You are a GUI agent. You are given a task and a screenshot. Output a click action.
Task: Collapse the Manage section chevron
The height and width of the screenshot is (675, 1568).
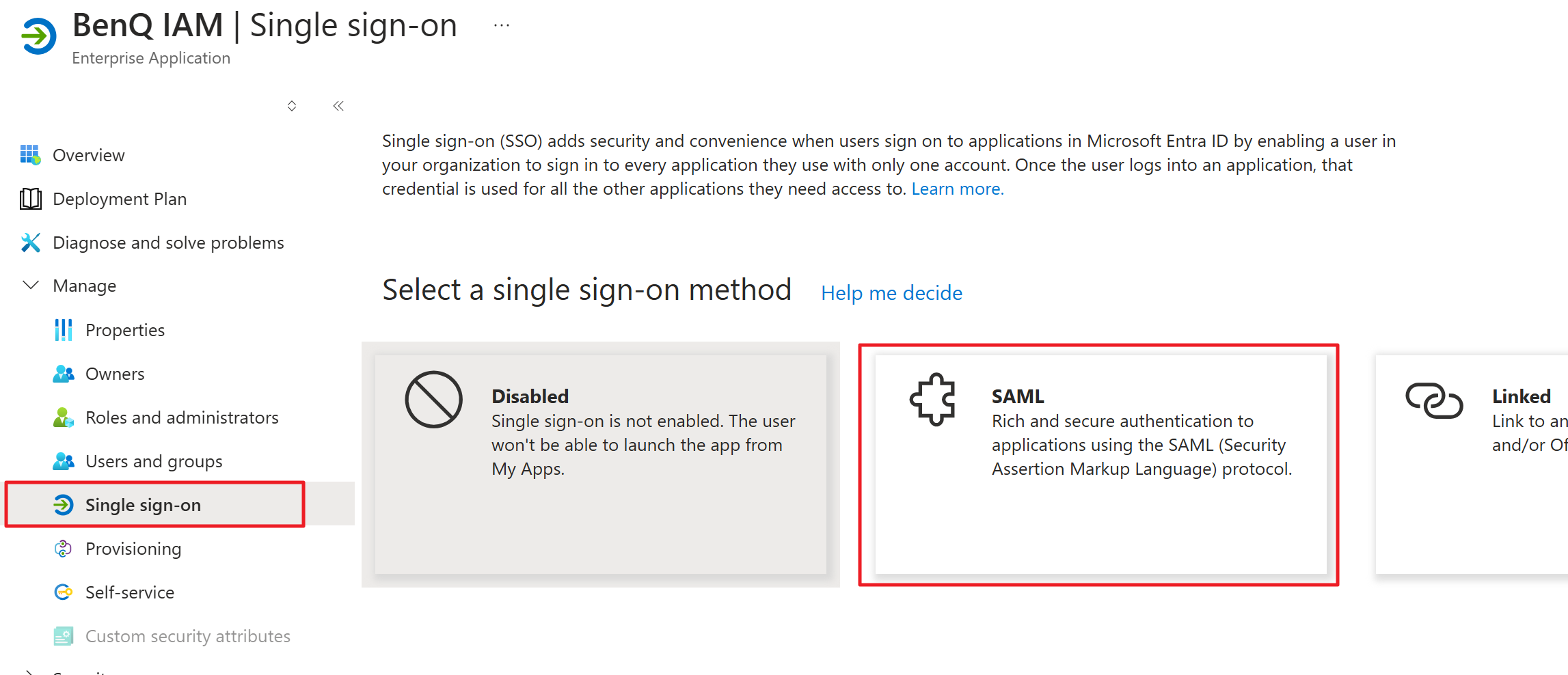tap(30, 286)
